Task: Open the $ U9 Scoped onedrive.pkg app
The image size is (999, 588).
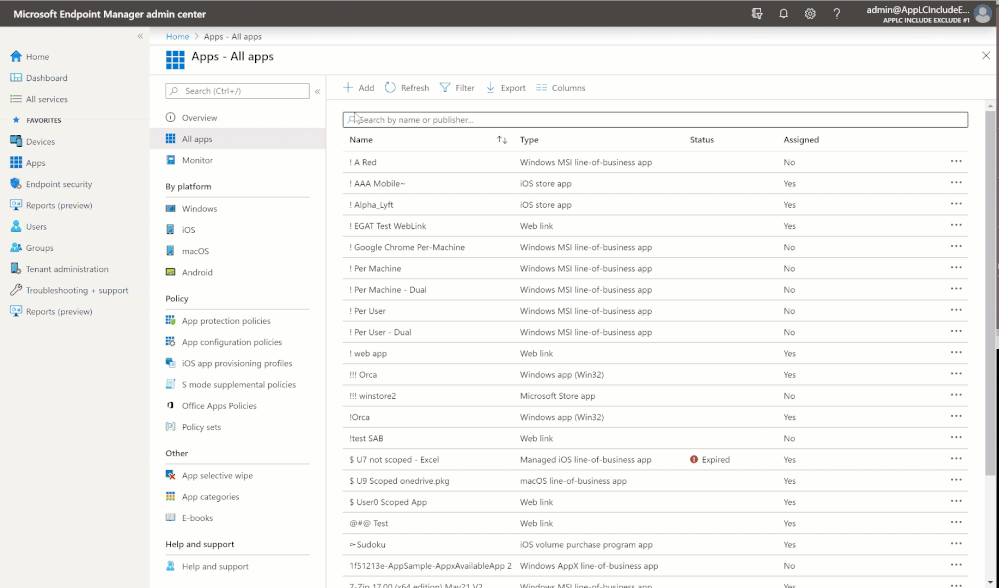Action: [399, 481]
